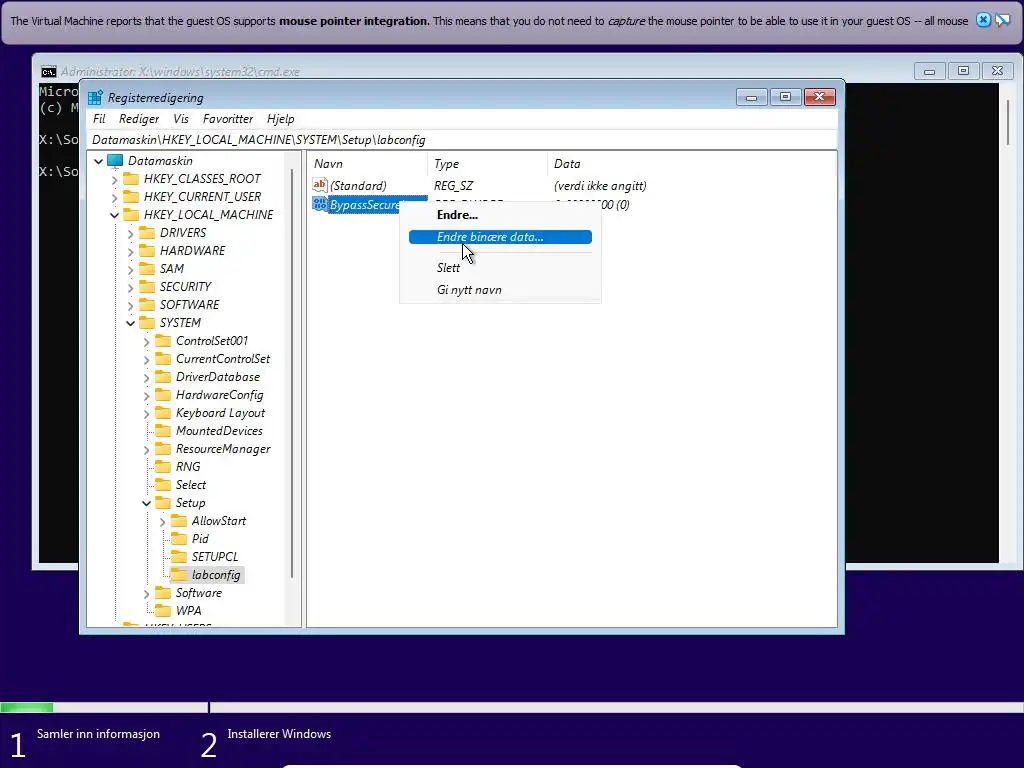Click the don't-show-again icon in VM notification
This screenshot has width=1024, height=768.
coord(1002,20)
